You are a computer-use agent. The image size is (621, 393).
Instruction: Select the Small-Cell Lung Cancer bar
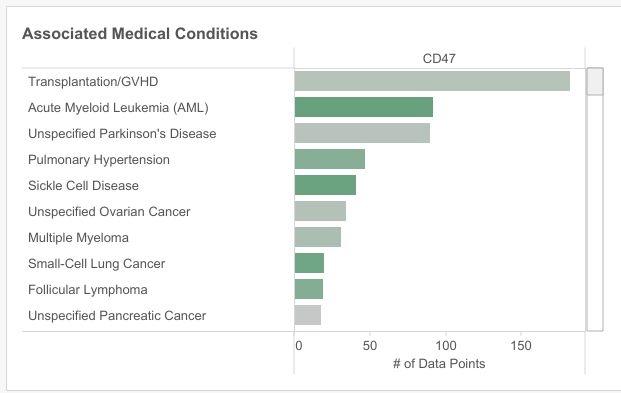point(309,263)
